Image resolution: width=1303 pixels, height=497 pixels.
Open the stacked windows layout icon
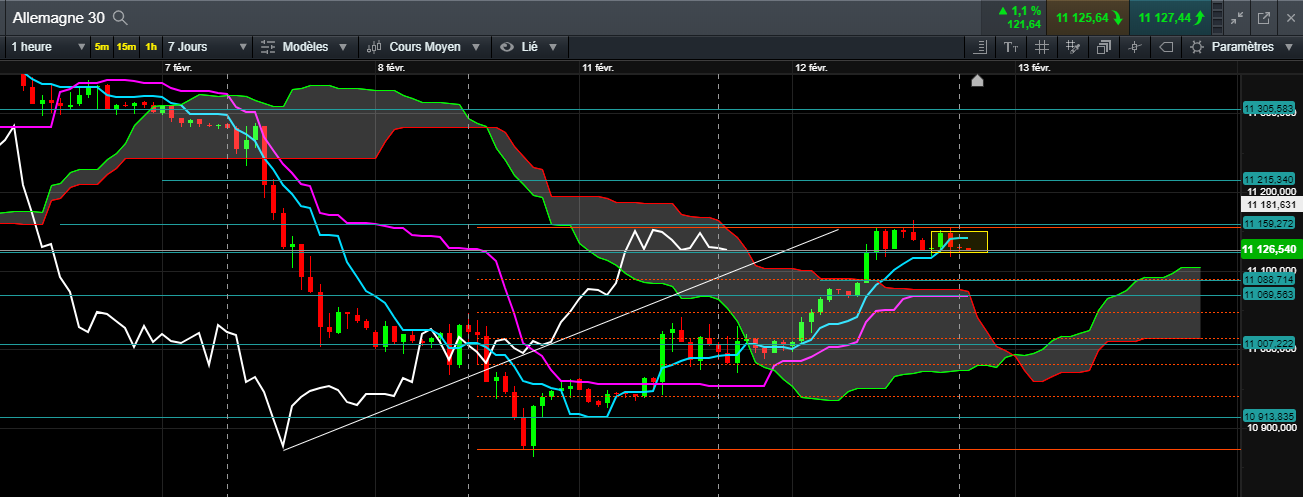1104,47
